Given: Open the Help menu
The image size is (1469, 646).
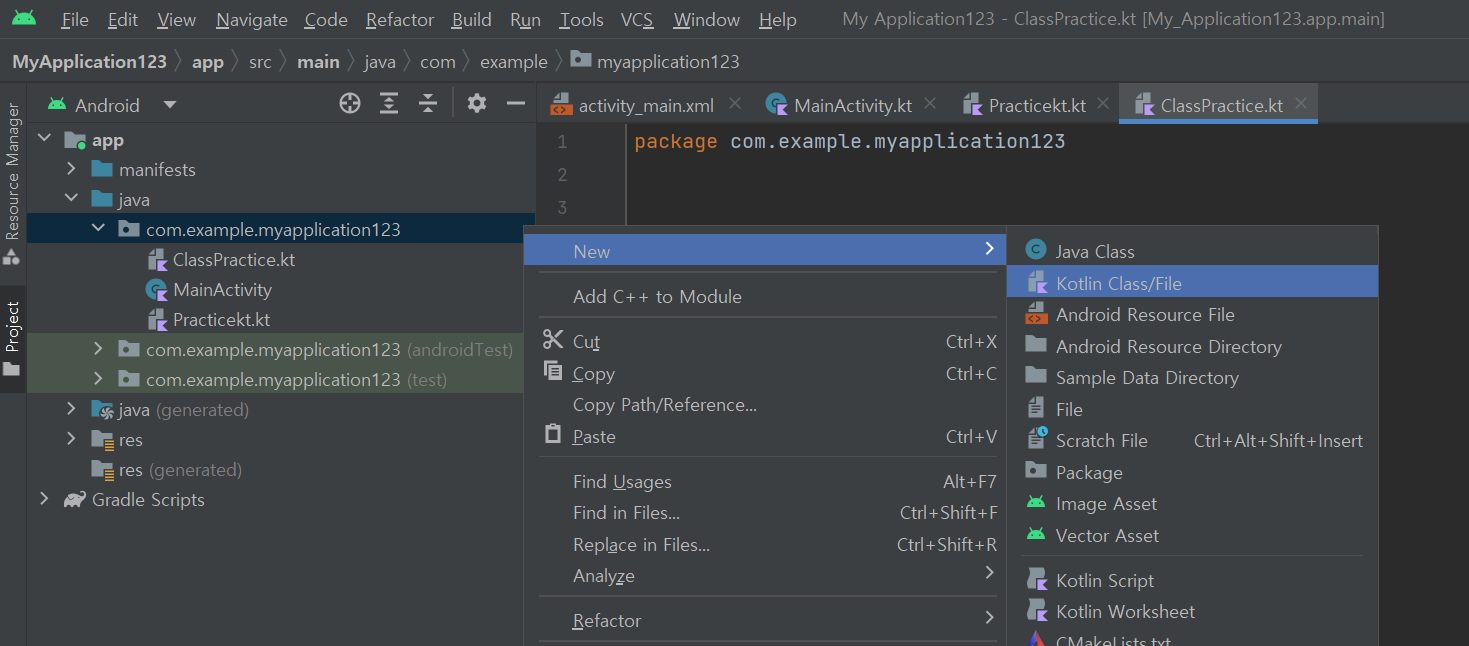Looking at the screenshot, I should point(778,20).
